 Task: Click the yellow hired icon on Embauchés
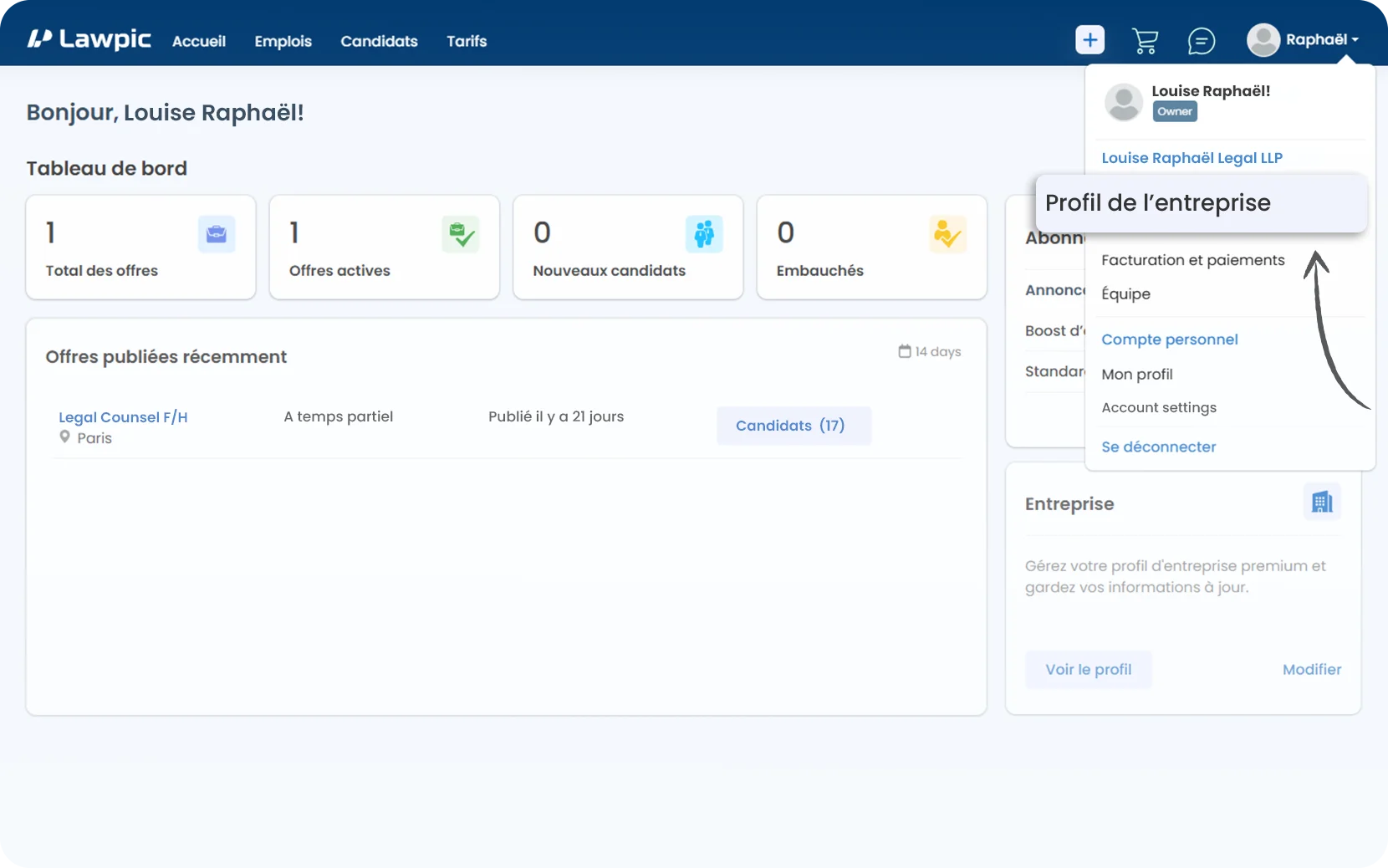tap(947, 234)
